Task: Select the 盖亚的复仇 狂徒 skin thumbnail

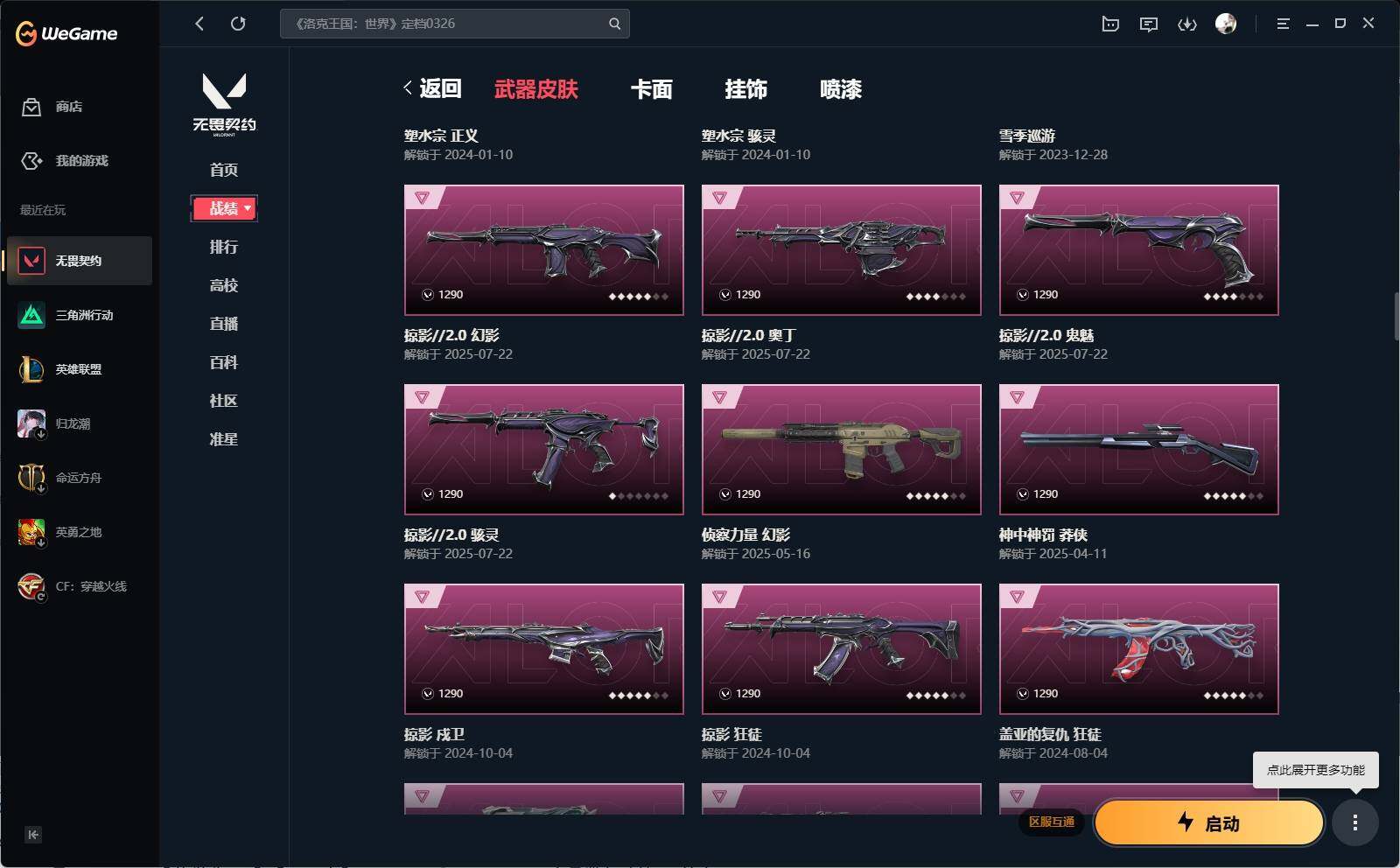Action: click(1139, 649)
